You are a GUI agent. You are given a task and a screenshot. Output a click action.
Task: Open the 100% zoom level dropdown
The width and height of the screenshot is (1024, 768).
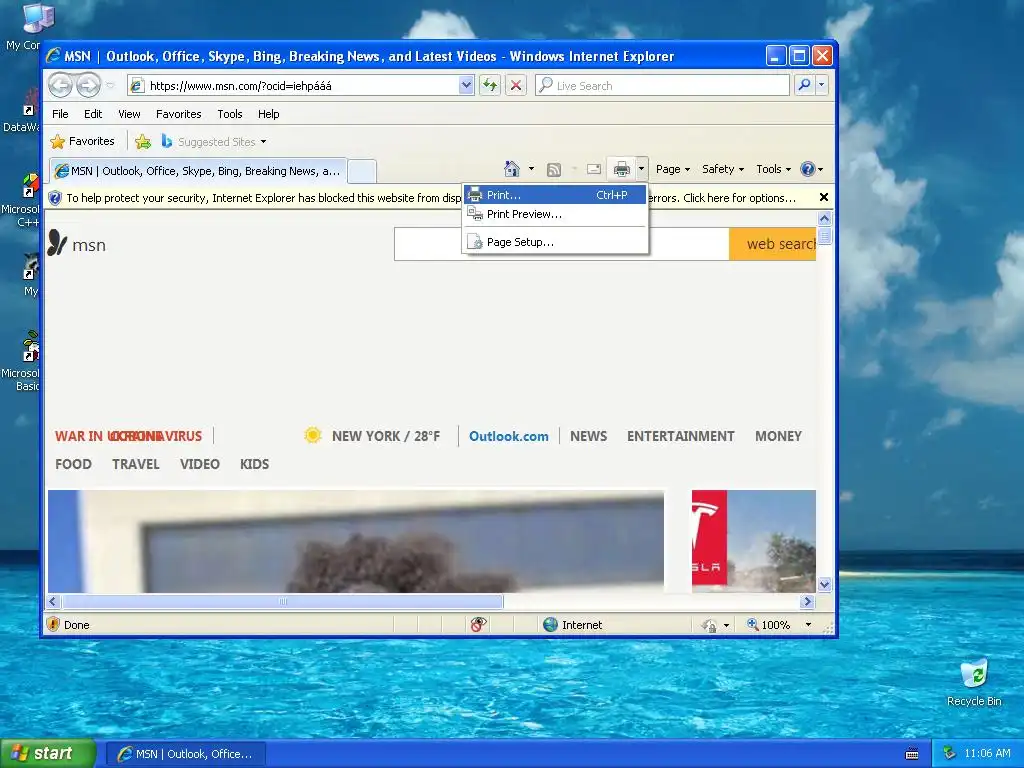pos(808,625)
